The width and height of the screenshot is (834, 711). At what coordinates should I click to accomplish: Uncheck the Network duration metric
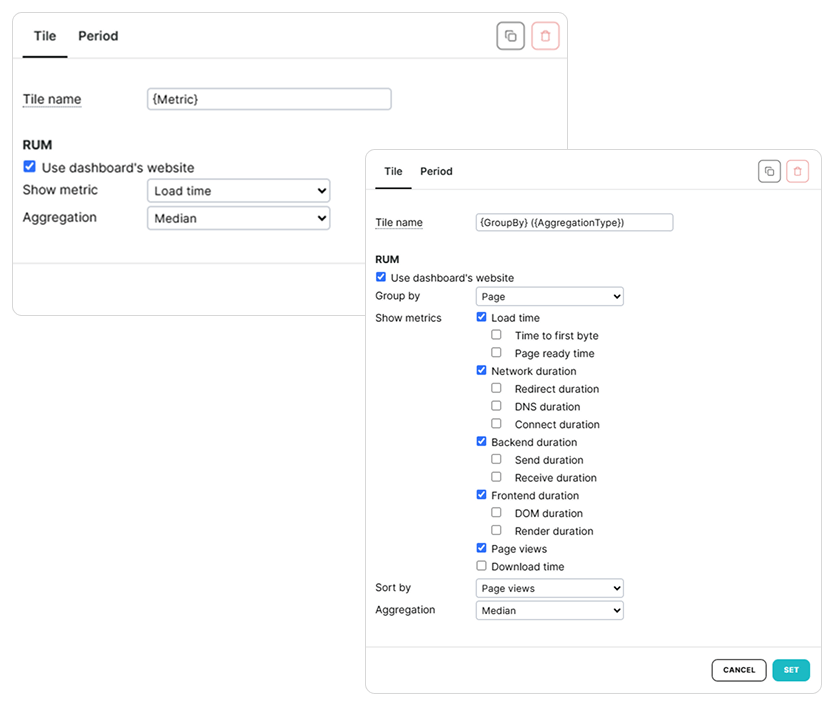pos(482,371)
